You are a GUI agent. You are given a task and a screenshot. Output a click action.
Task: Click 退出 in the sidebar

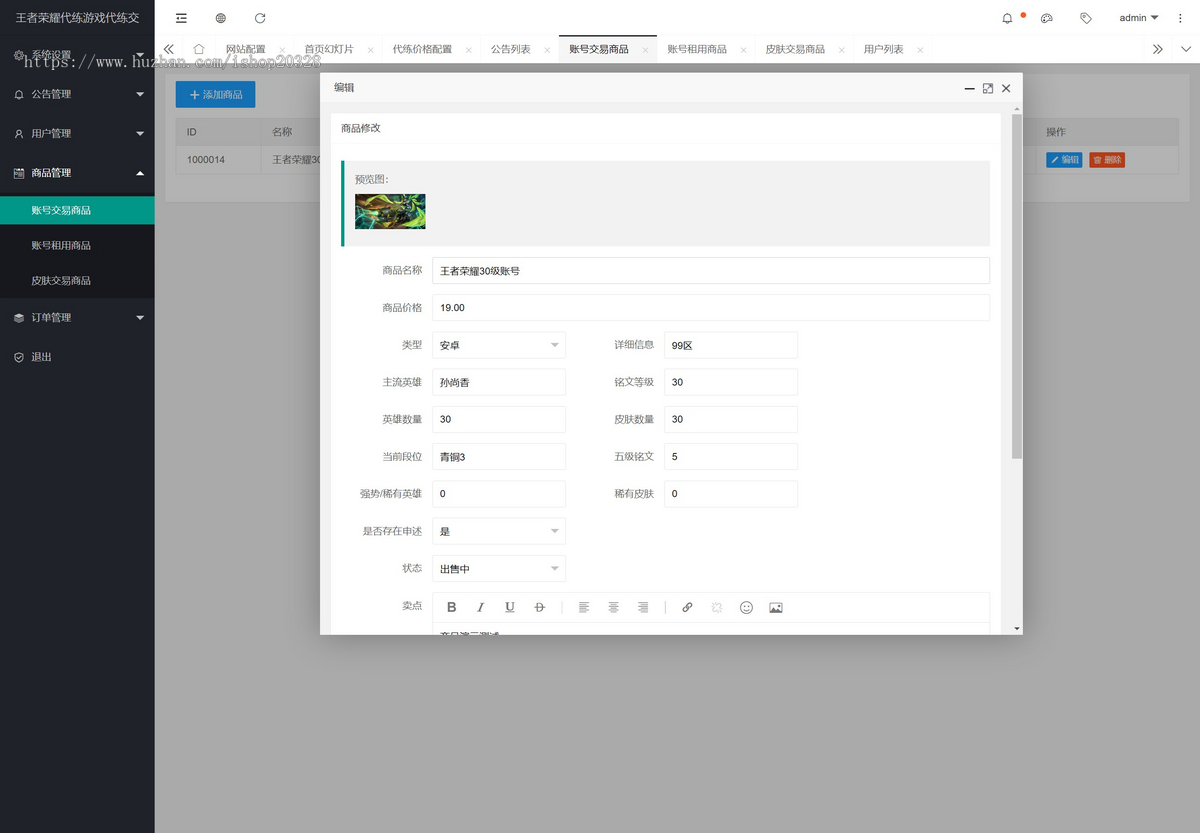point(77,357)
